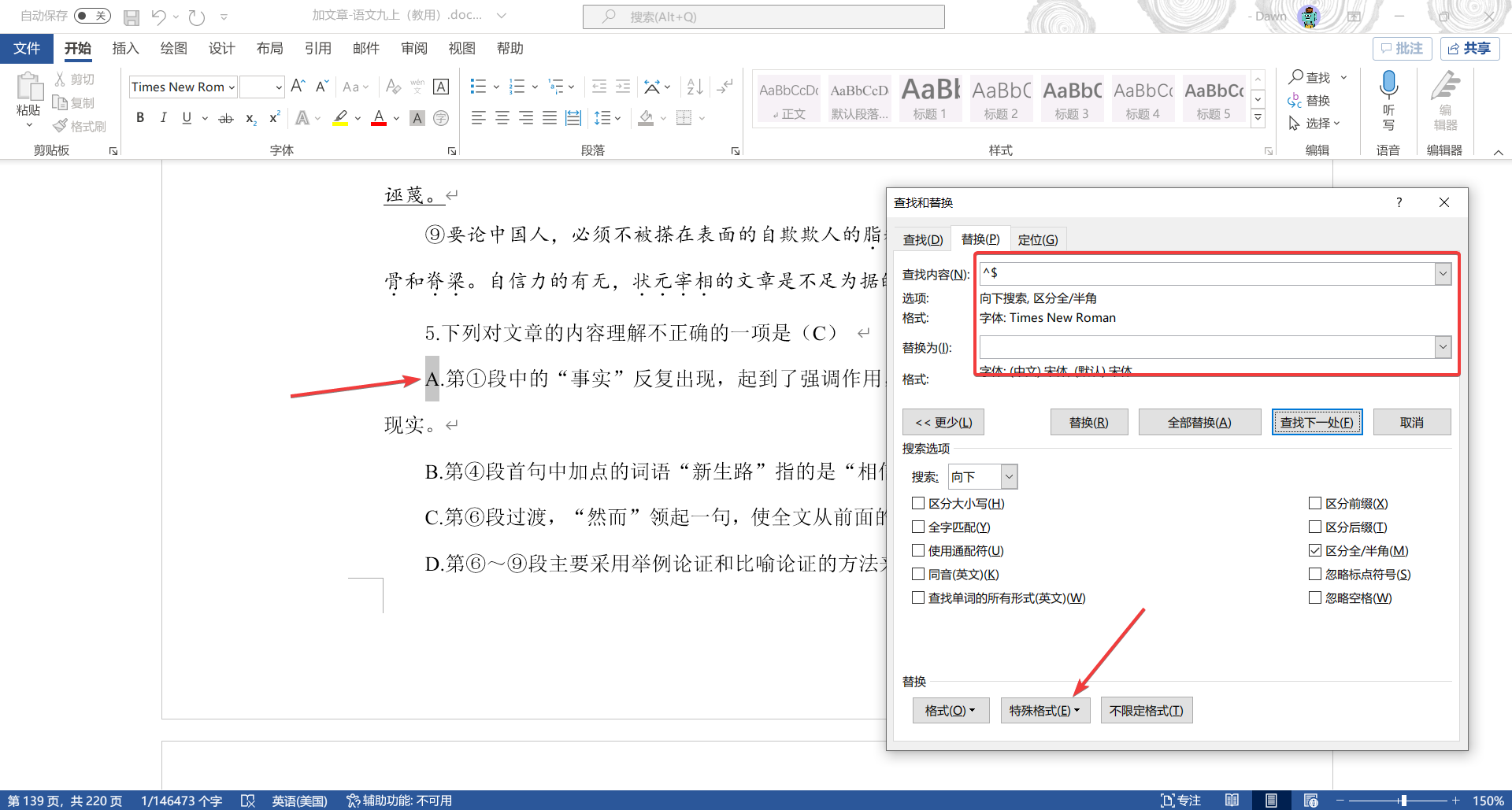This screenshot has height=810, width=1512.
Task: Uncheck 区分全/半角(M) checkbox
Action: click(1315, 550)
